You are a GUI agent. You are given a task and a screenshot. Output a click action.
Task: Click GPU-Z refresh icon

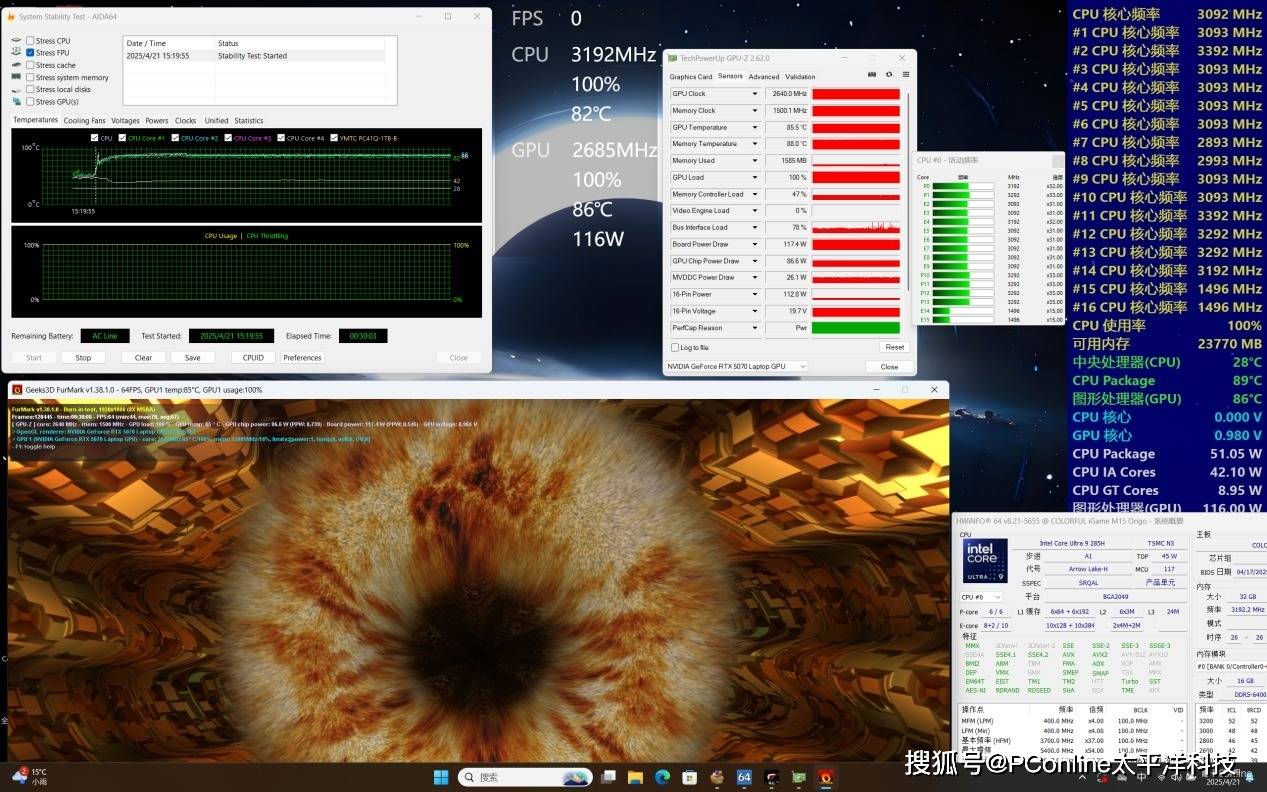click(x=889, y=75)
